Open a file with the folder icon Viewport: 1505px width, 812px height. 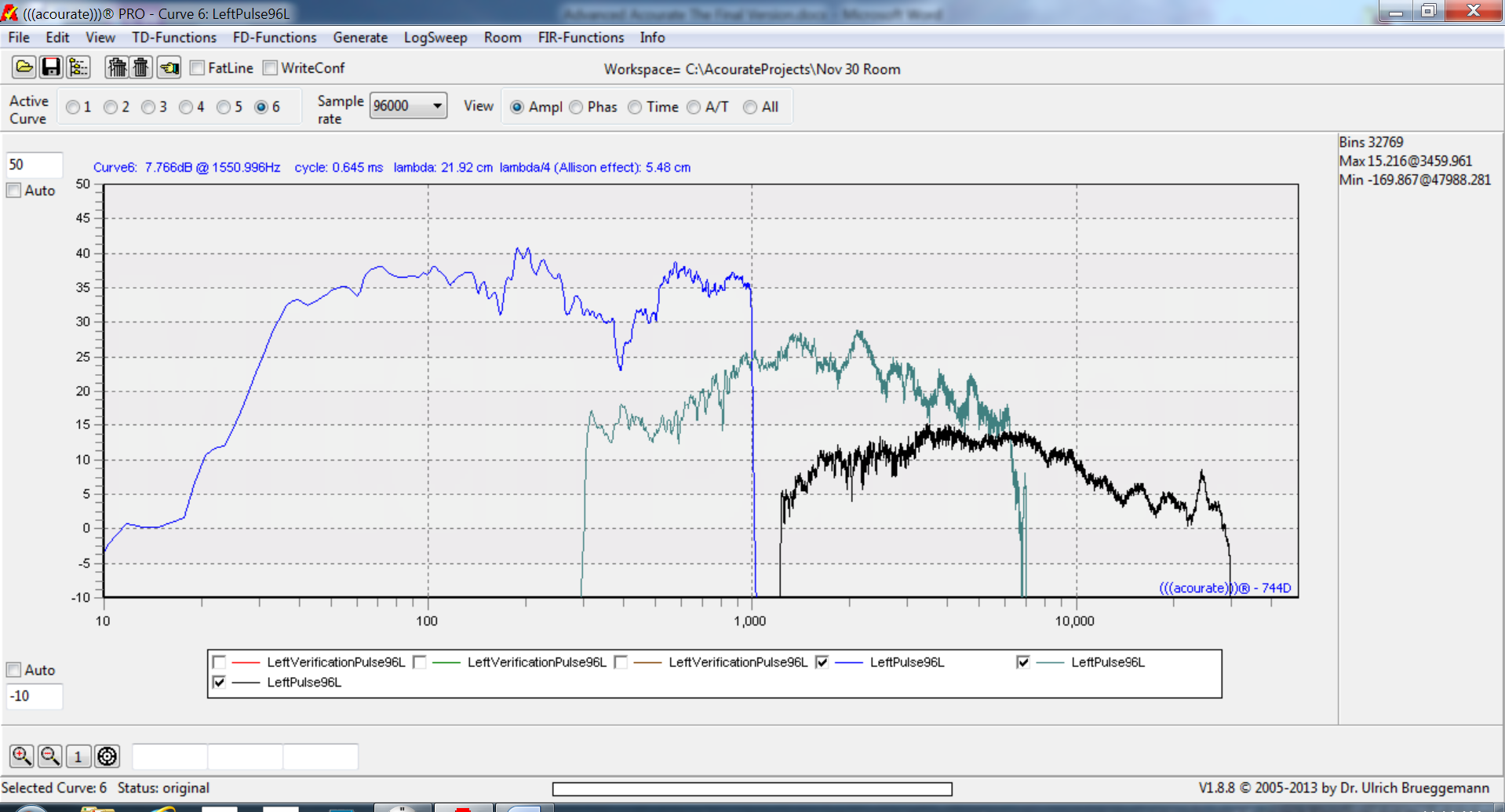coord(24,67)
